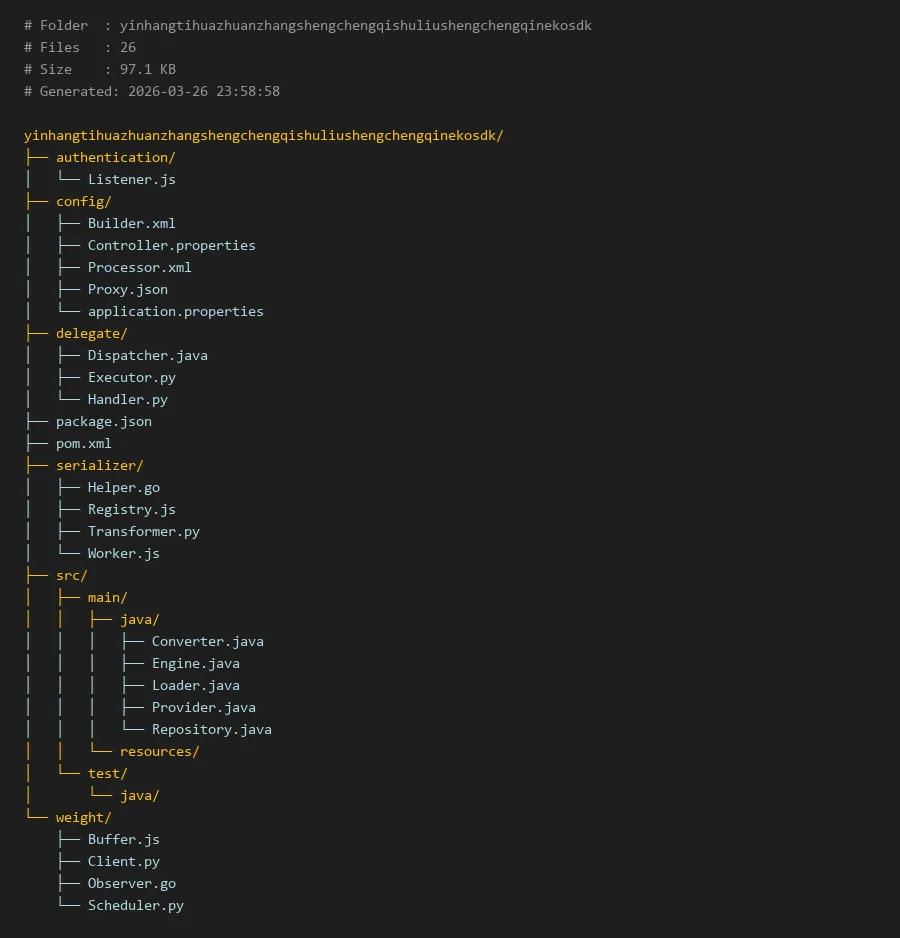900x938 pixels.
Task: Open the Proxy.json file
Action: pos(127,289)
